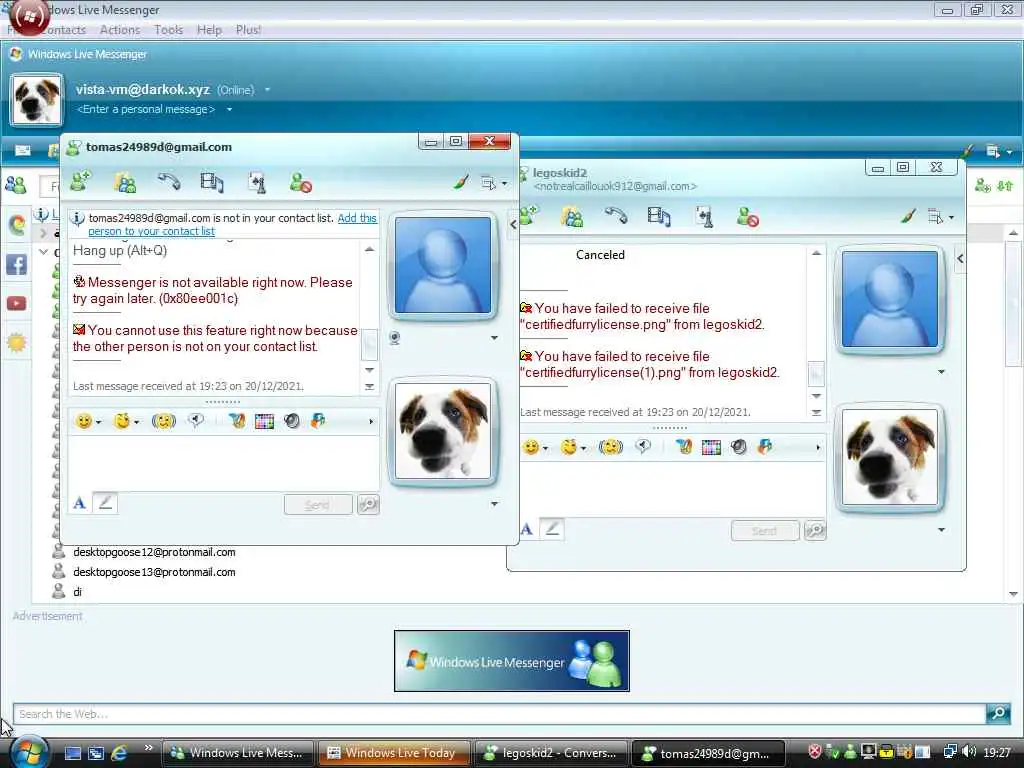Start video call in tomas24989d window

pyautogui.click(x=212, y=182)
